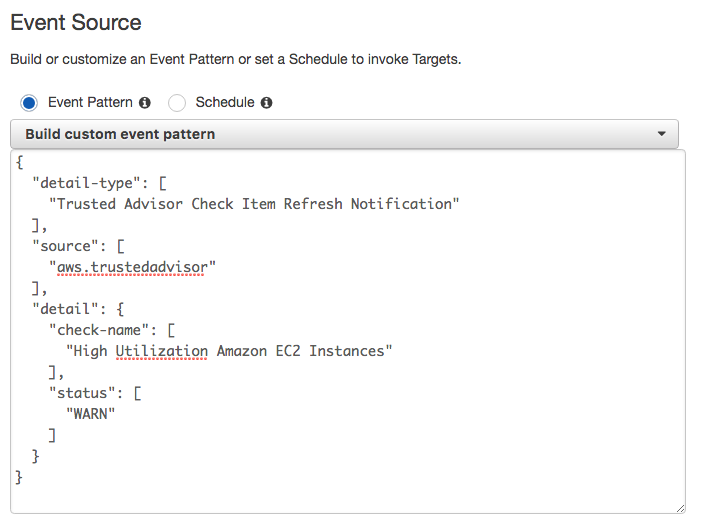Click "Trusted Advisor Check Item Refresh Notification" text
712x532 pixels.
pos(254,204)
